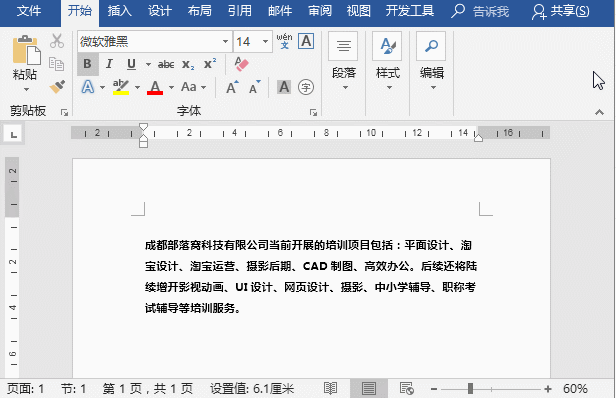Image resolution: width=616 pixels, height=398 pixels.
Task: Click the Cut scissors icon
Action: pos(57,41)
